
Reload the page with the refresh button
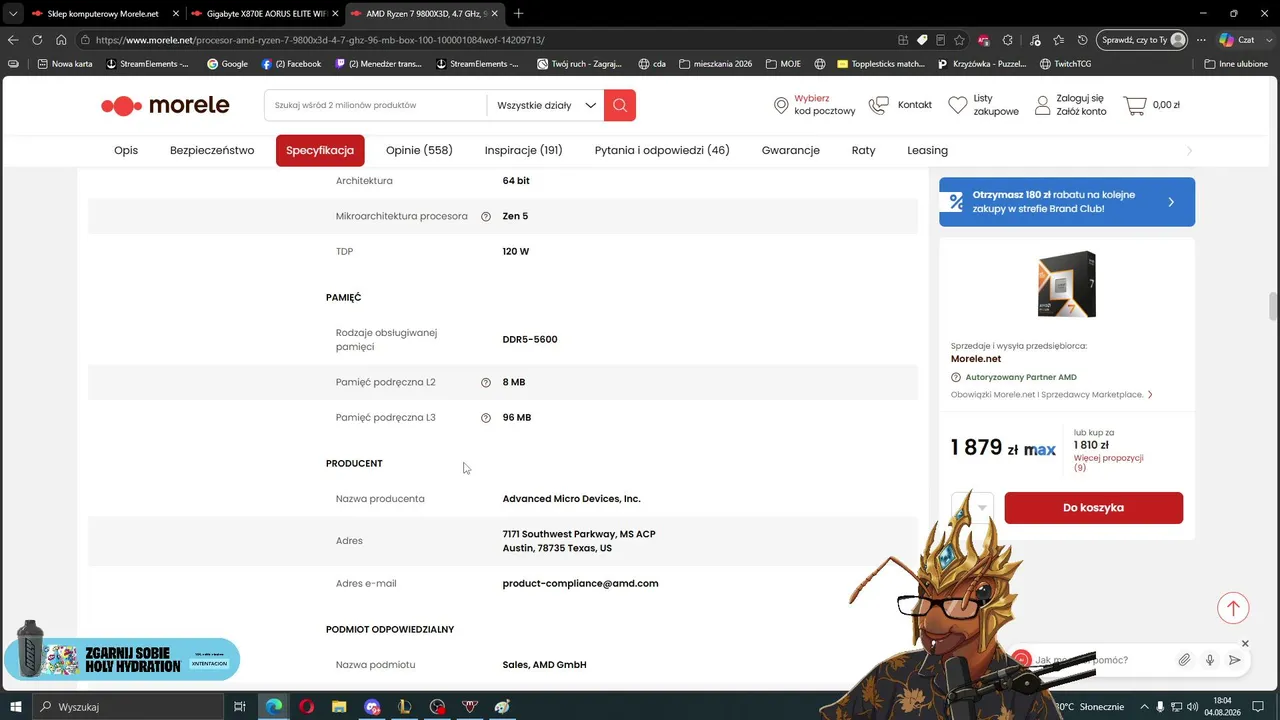coord(37,40)
